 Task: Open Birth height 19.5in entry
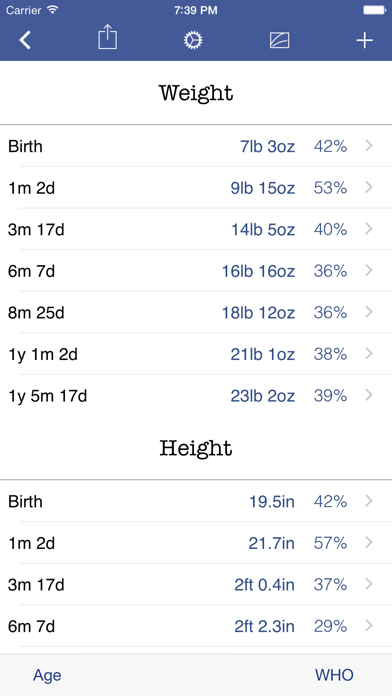pos(196,501)
